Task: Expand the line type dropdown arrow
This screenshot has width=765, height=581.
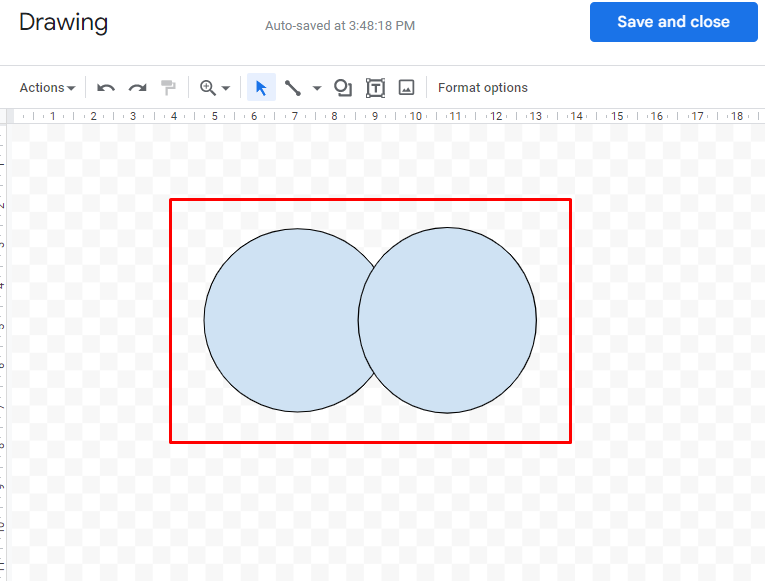Action: [317, 88]
